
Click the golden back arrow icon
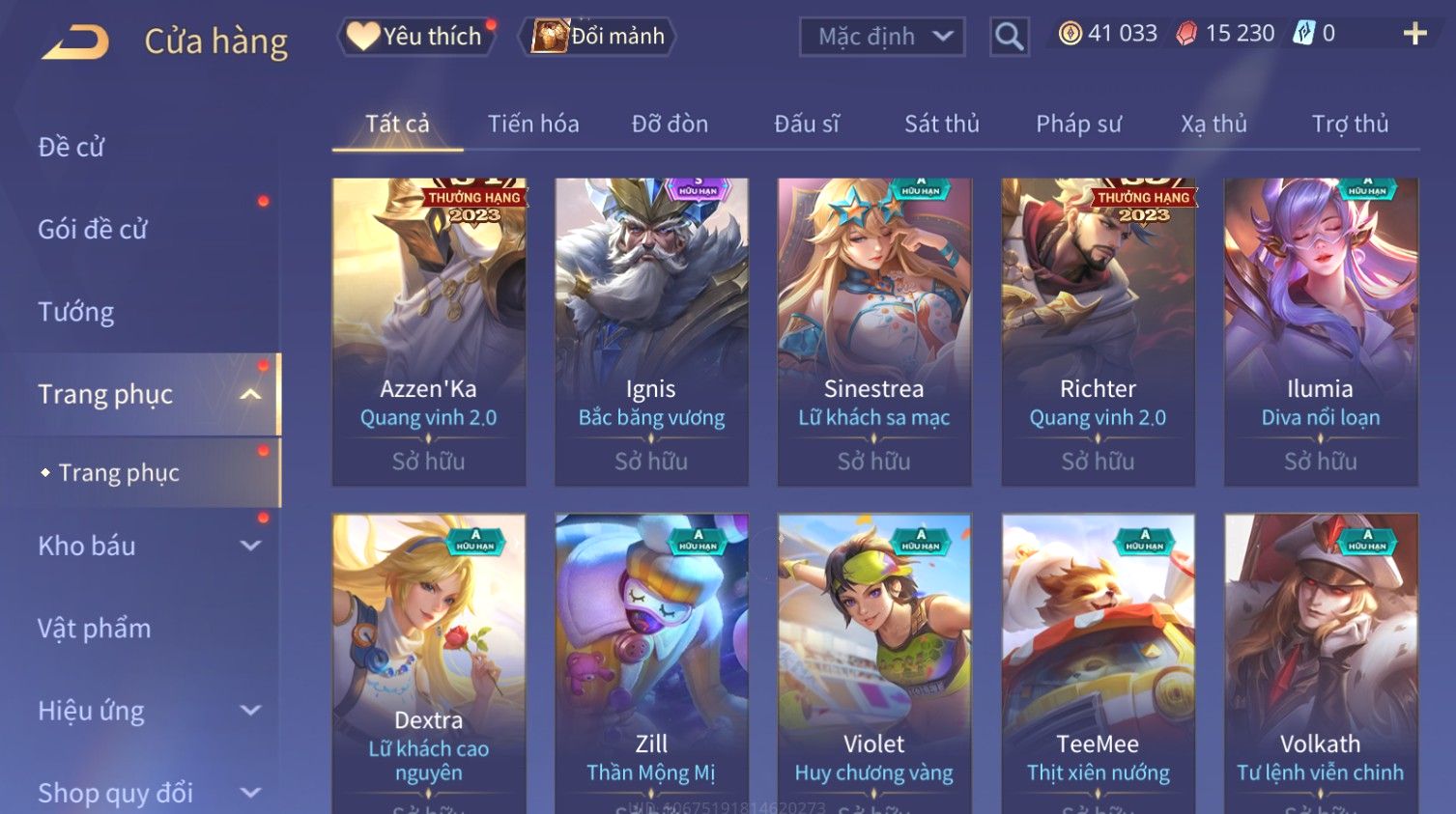coord(75,42)
